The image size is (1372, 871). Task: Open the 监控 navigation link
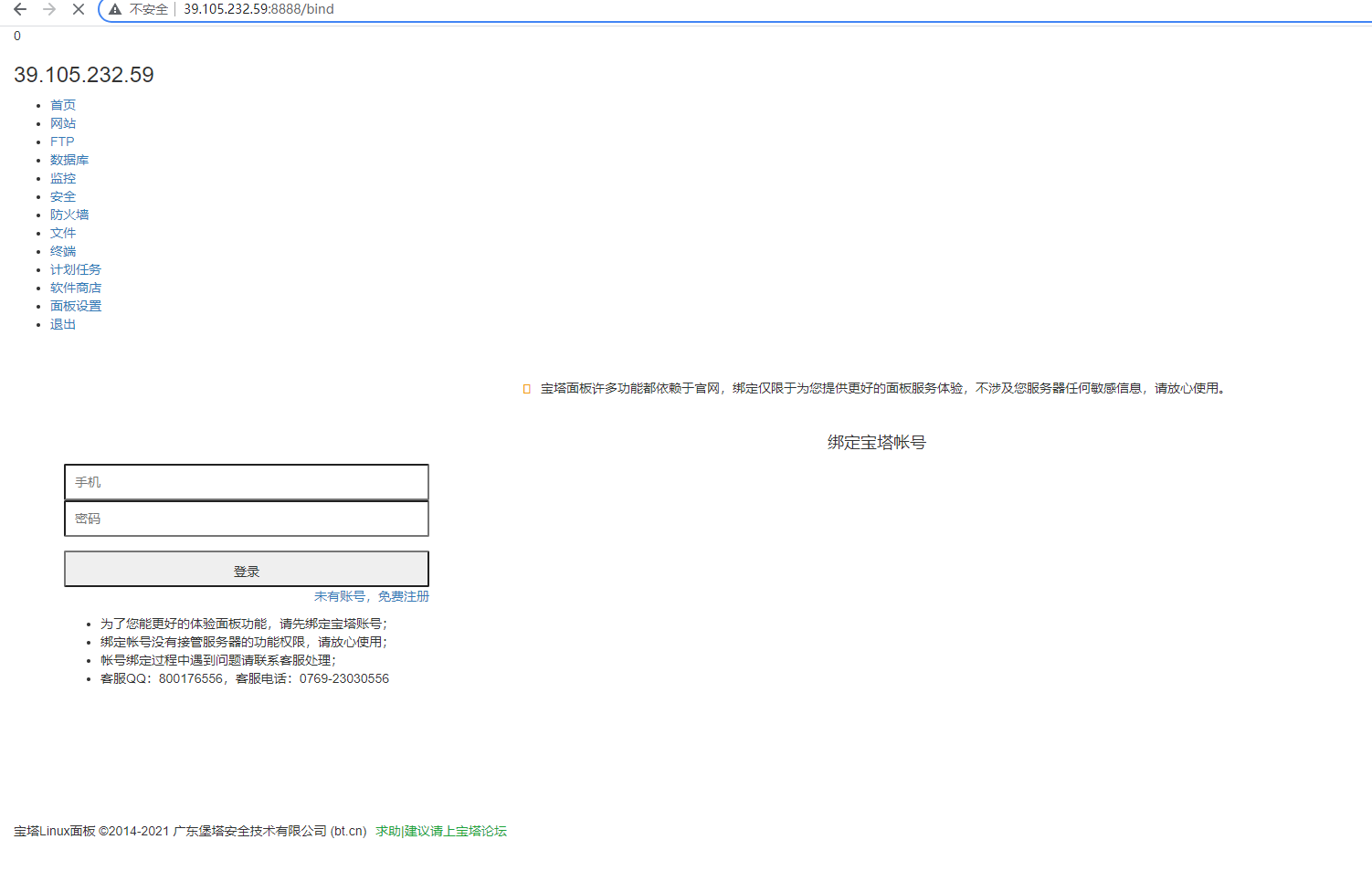(63, 178)
